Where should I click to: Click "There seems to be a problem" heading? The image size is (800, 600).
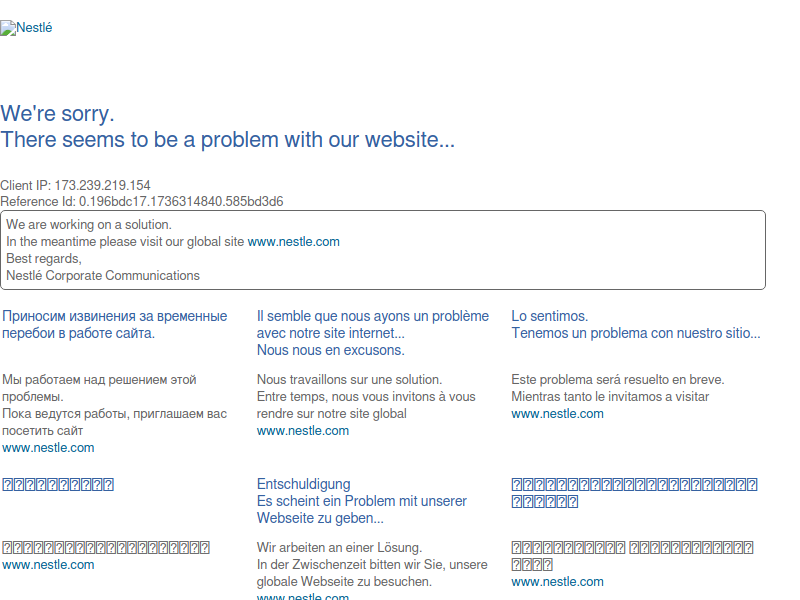click(x=227, y=139)
